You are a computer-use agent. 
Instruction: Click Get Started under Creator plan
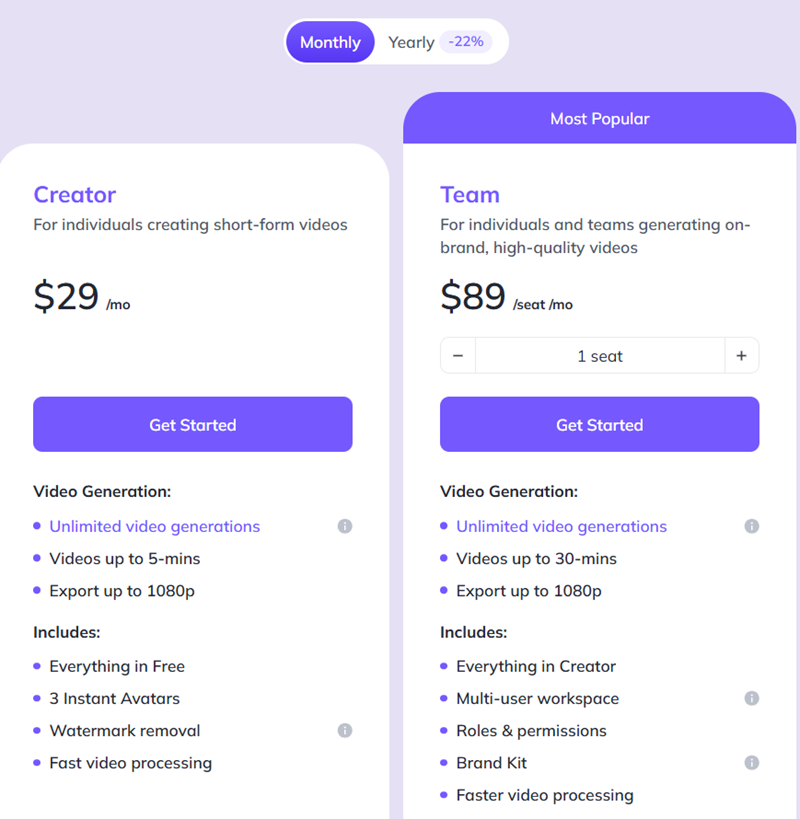point(193,425)
